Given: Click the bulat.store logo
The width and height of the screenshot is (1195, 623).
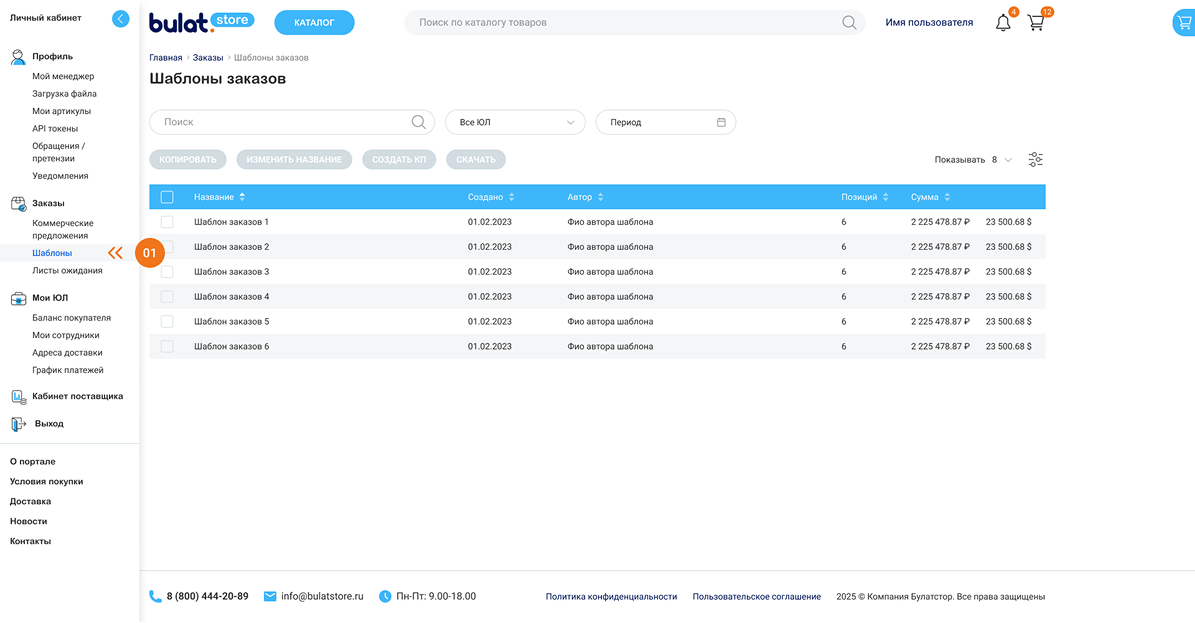Looking at the screenshot, I should (201, 22).
